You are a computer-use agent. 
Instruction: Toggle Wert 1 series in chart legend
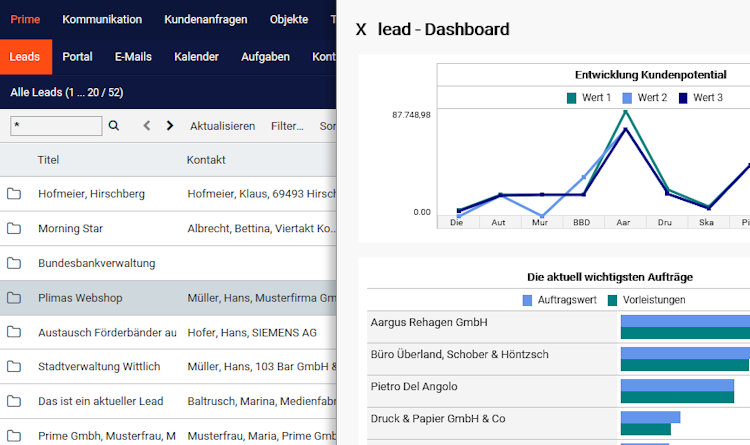click(589, 98)
